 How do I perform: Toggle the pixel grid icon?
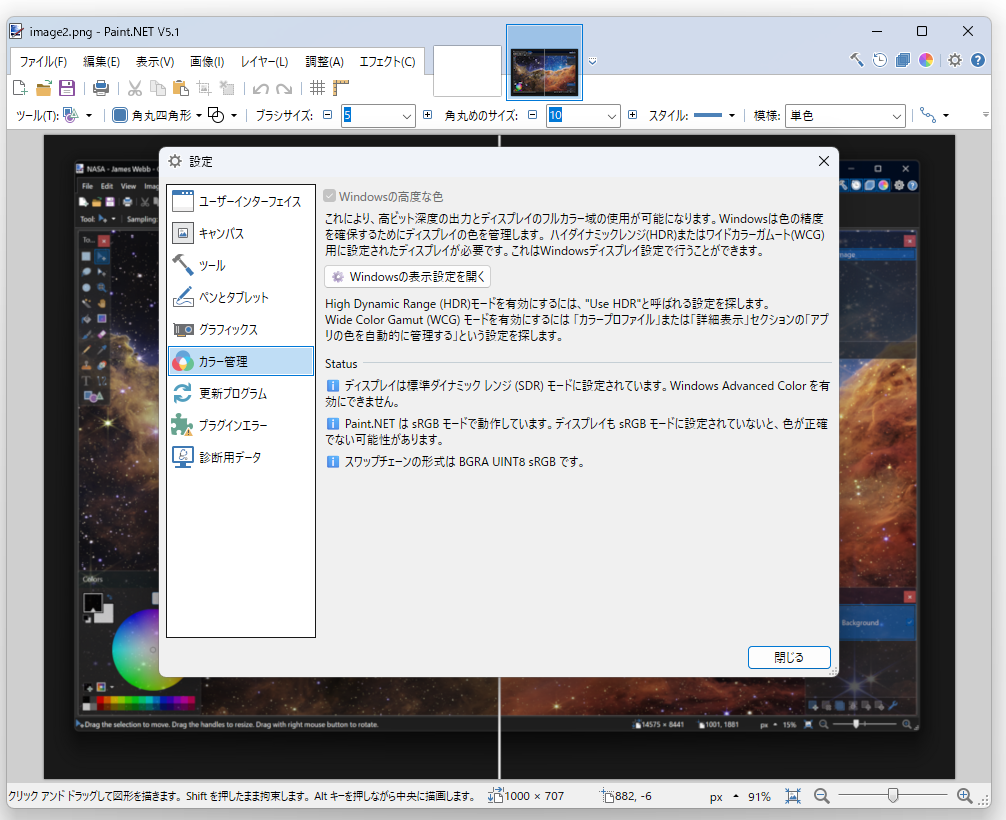pyautogui.click(x=318, y=88)
